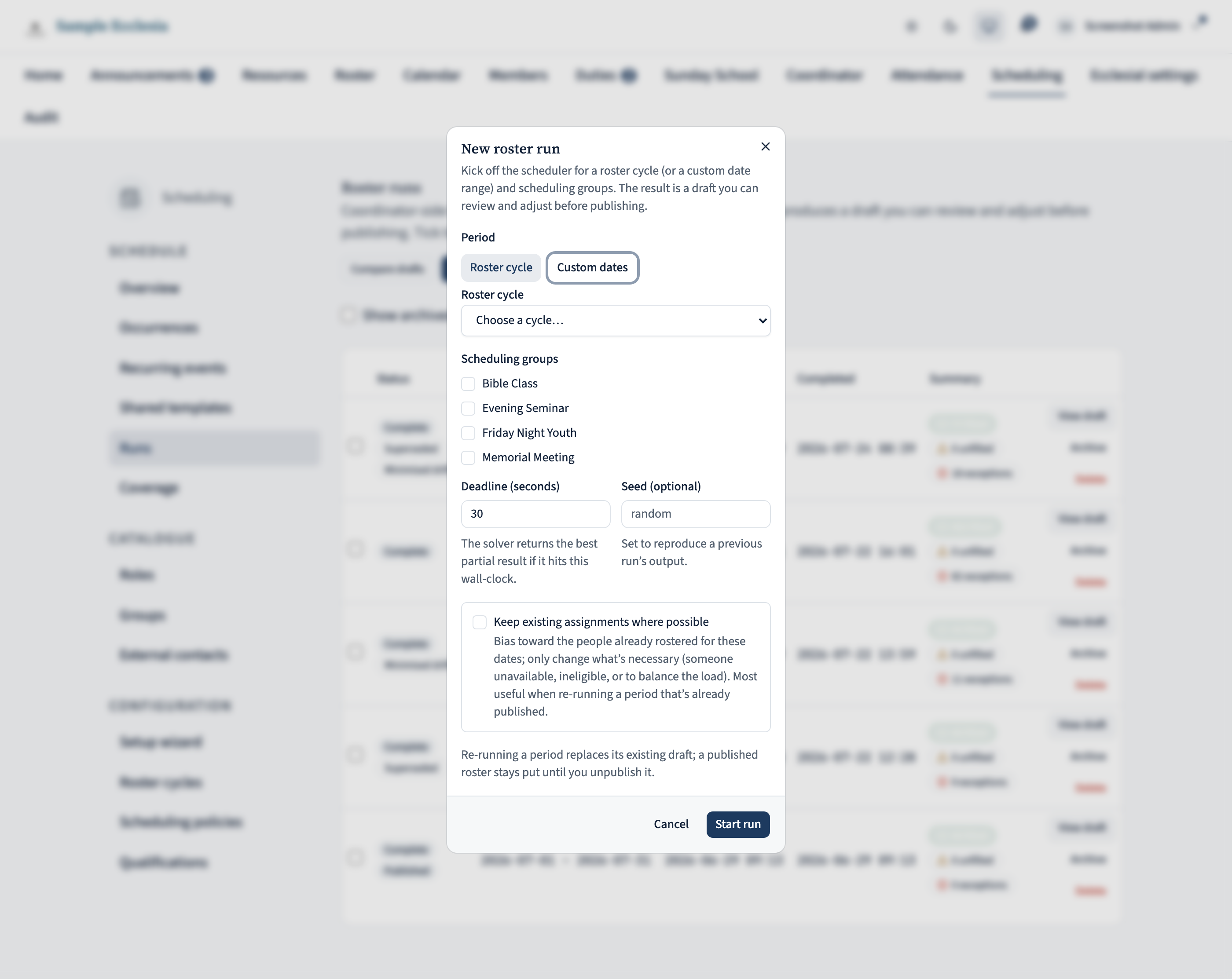Enable Keep existing assignments where possible
This screenshot has width=1232, height=979.
tap(480, 622)
